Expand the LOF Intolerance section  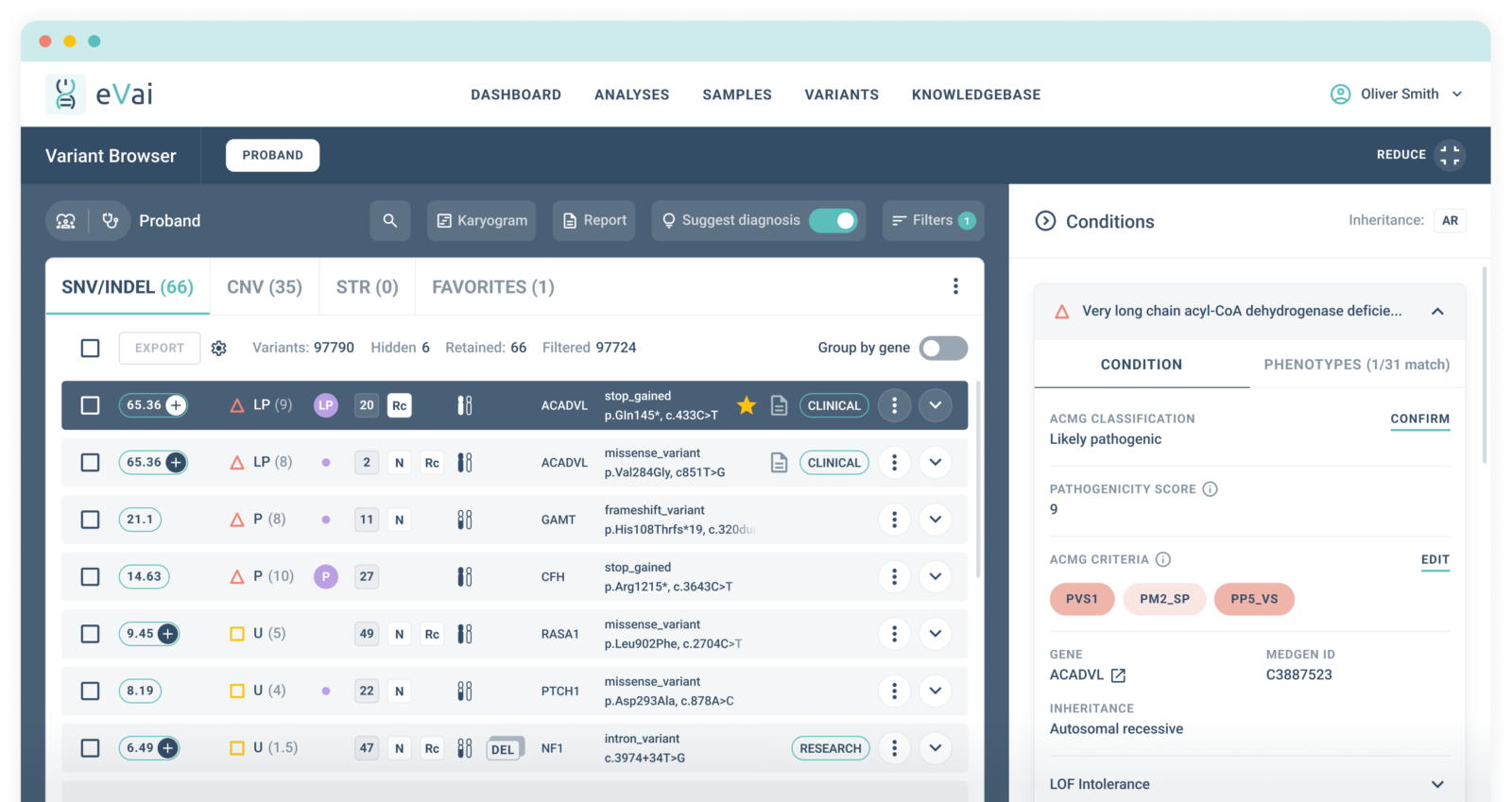tap(1437, 784)
